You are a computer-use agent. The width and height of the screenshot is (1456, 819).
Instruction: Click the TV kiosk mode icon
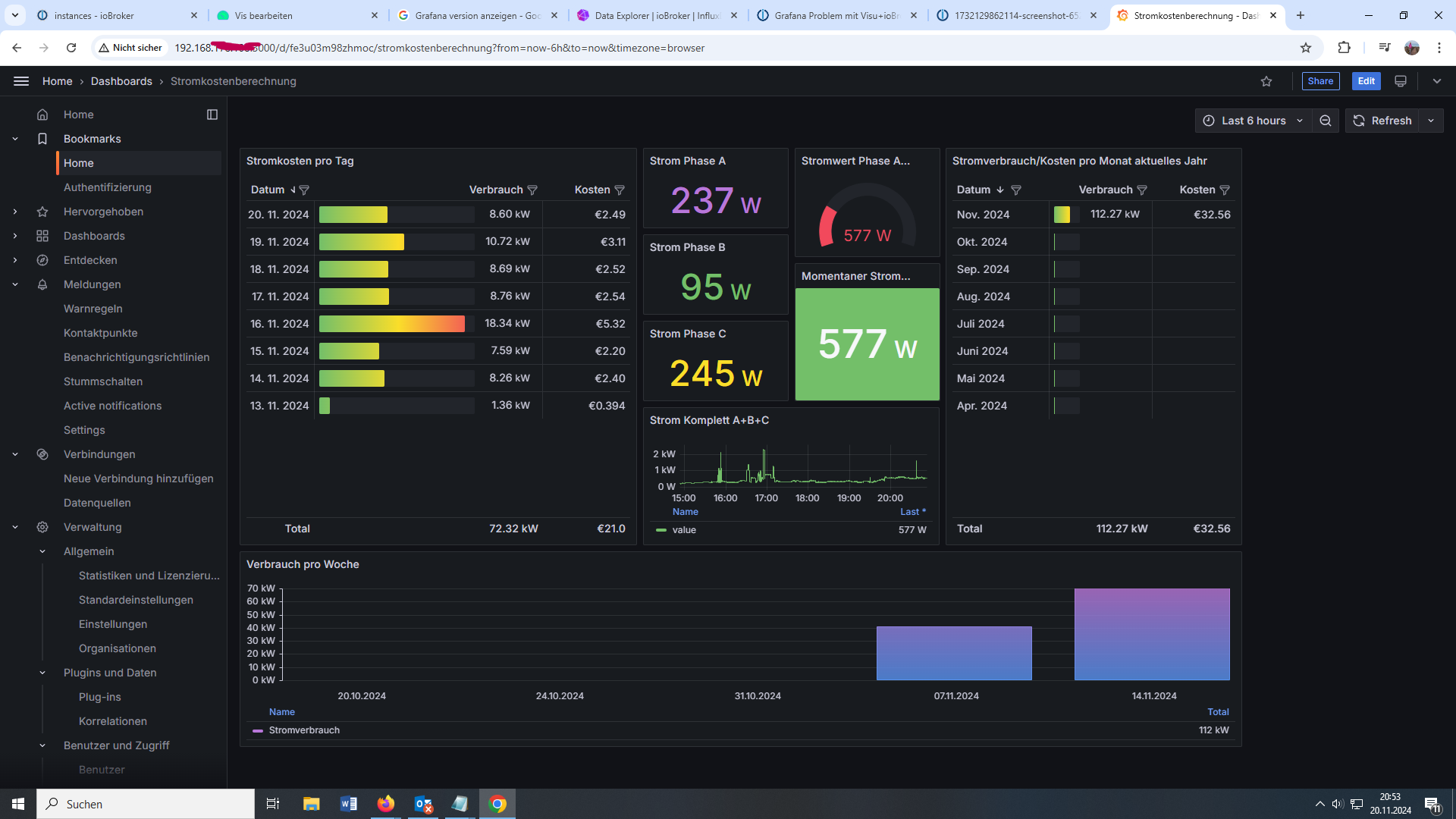[1401, 81]
